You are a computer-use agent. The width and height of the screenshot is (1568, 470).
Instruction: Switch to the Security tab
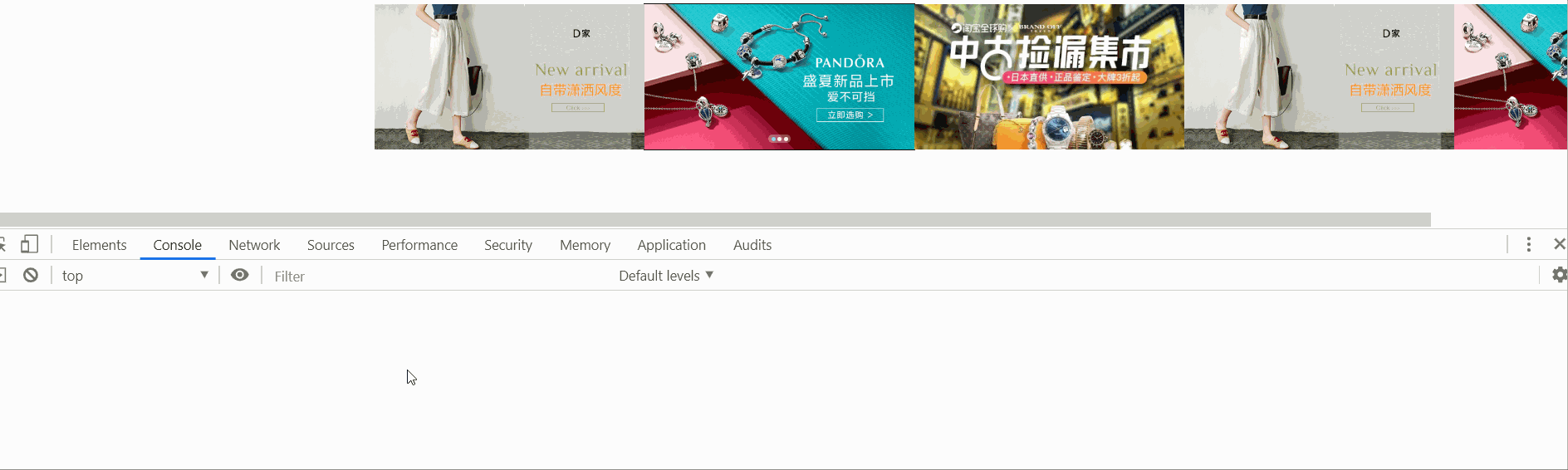[508, 245]
